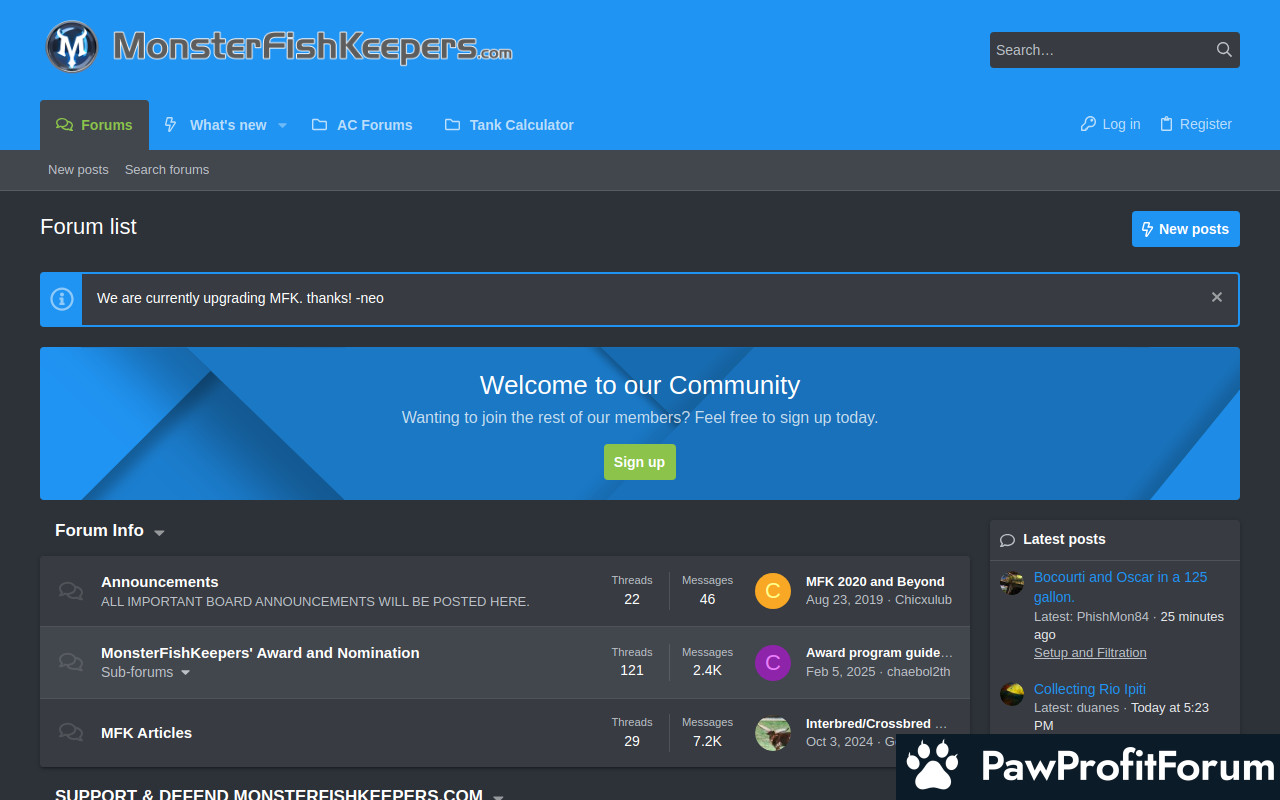Click the green Sign up button
The width and height of the screenshot is (1280, 800).
point(639,462)
